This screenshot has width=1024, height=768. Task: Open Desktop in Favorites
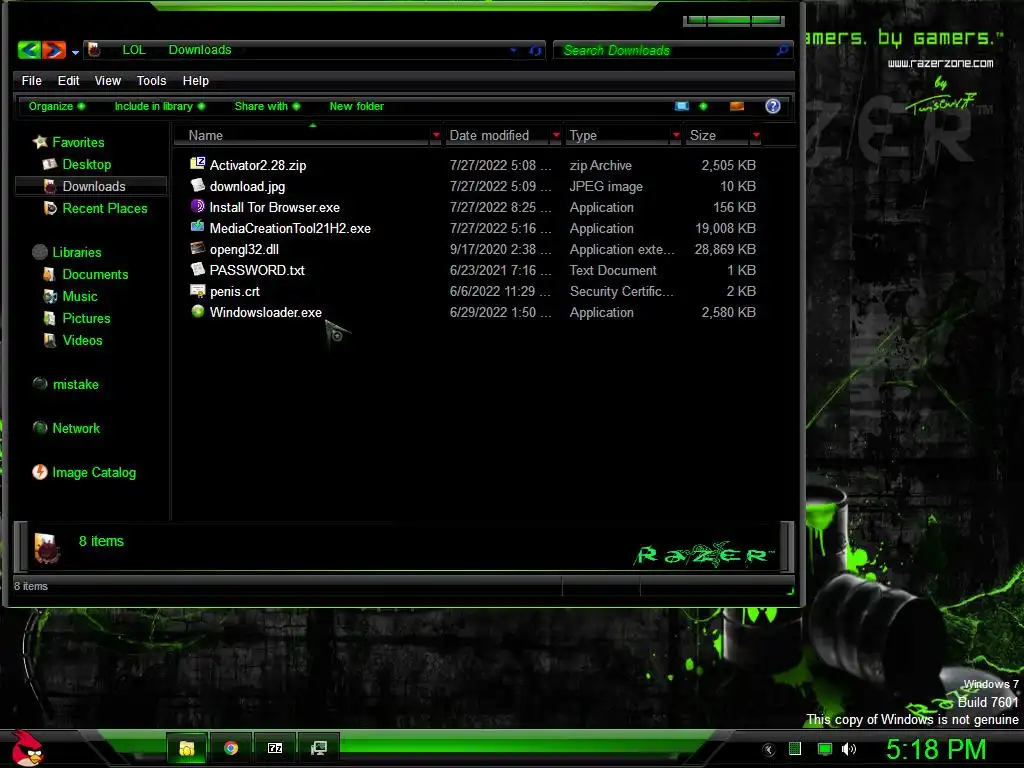coord(86,165)
